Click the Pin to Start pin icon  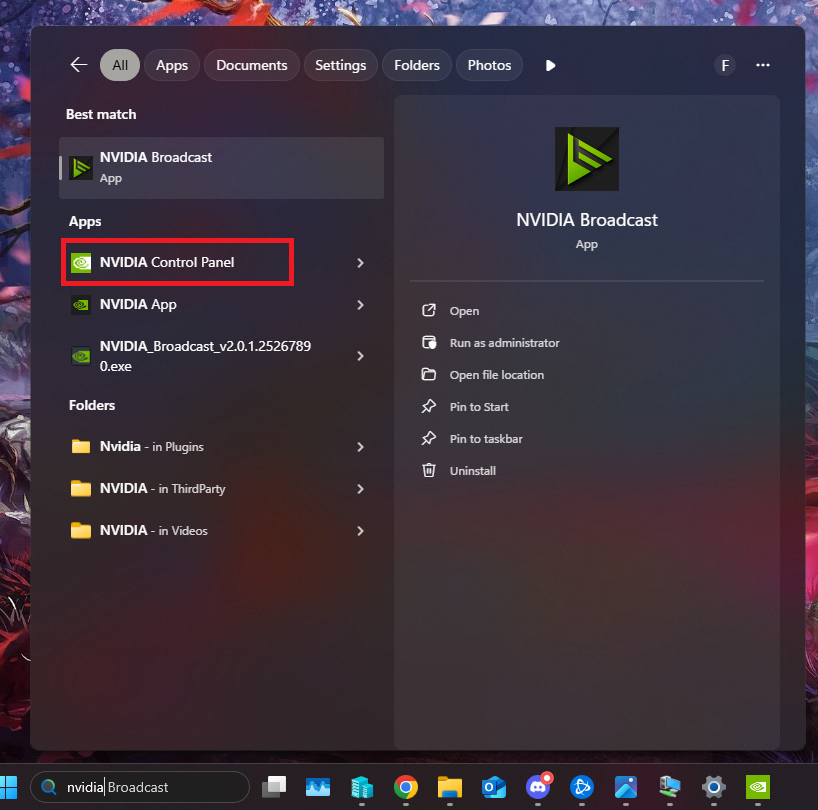429,406
